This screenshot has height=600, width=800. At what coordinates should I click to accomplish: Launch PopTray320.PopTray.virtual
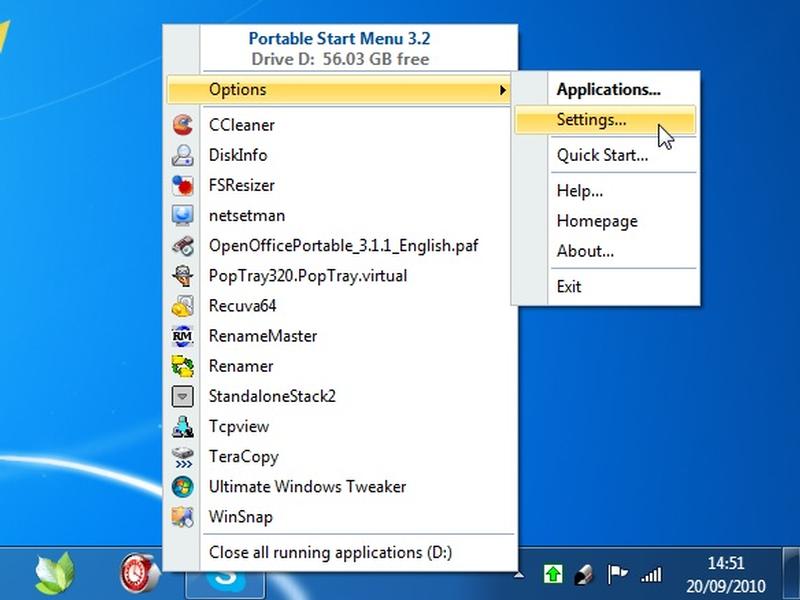coord(308,276)
